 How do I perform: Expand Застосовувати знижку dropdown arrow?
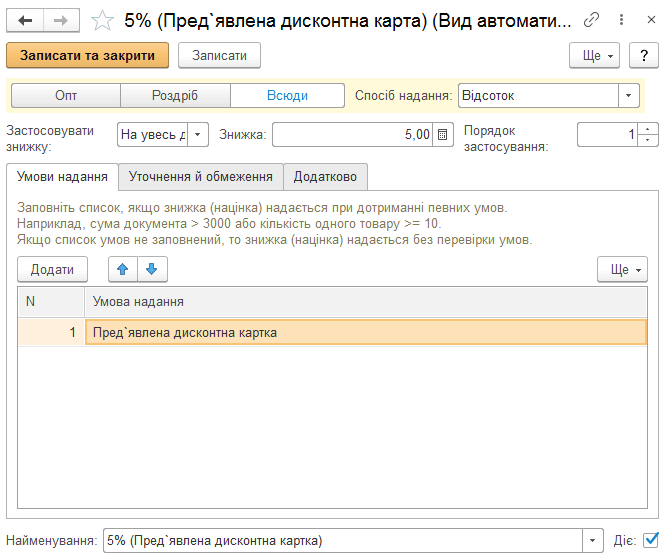pyautogui.click(x=198, y=135)
